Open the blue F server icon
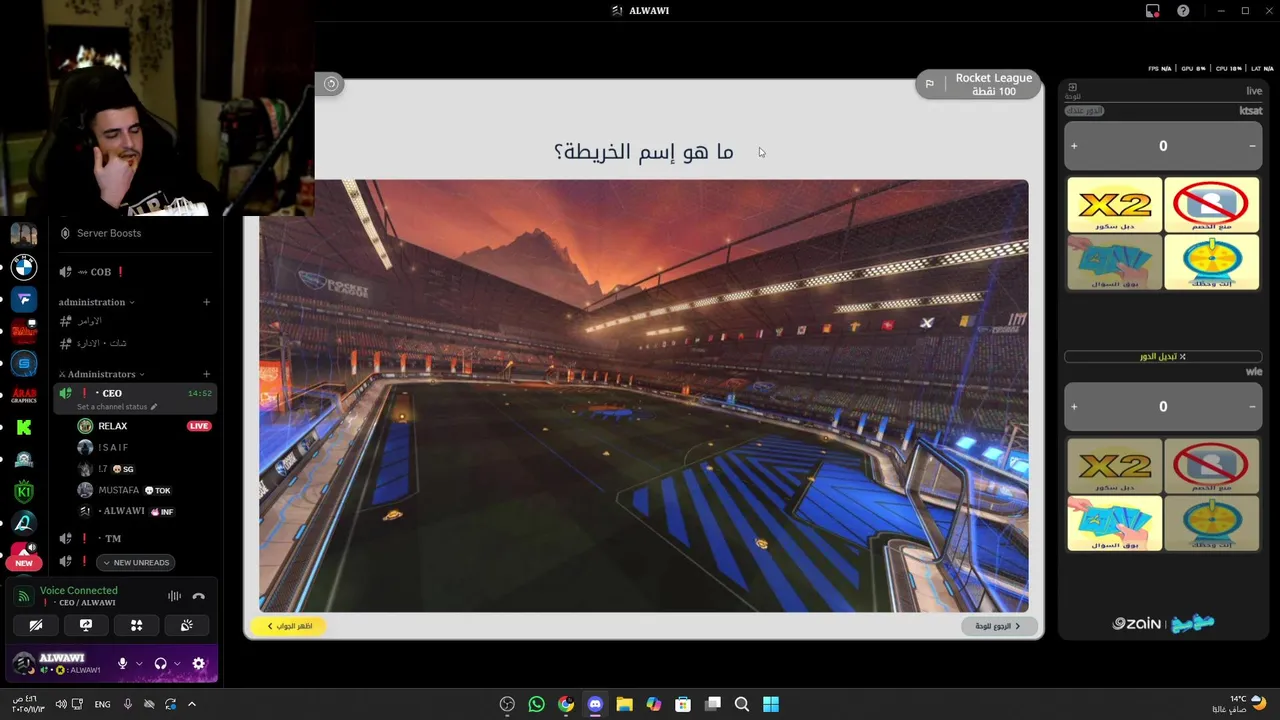Viewport: 1280px width, 720px height. (24, 299)
